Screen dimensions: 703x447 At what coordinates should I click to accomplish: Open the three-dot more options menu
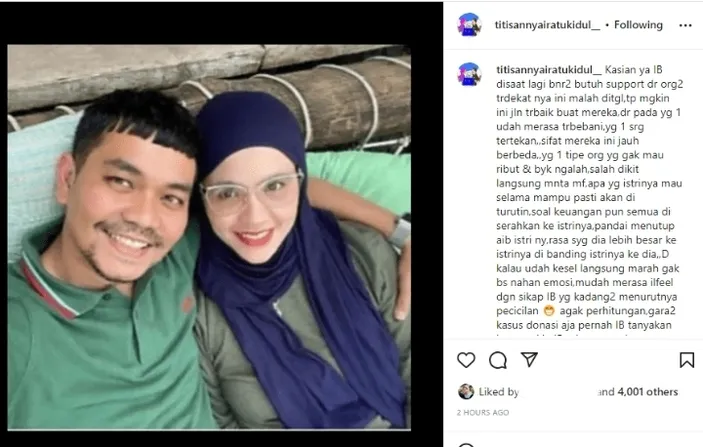[686, 26]
